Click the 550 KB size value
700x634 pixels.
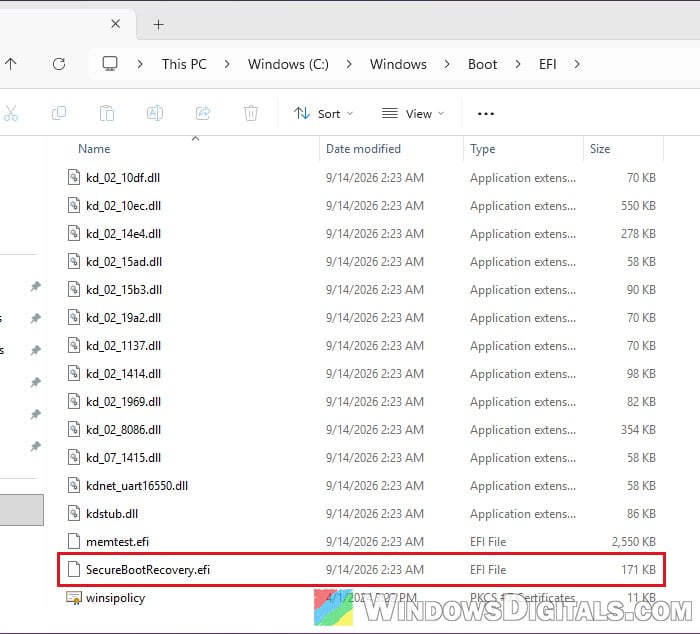pyautogui.click(x=638, y=206)
